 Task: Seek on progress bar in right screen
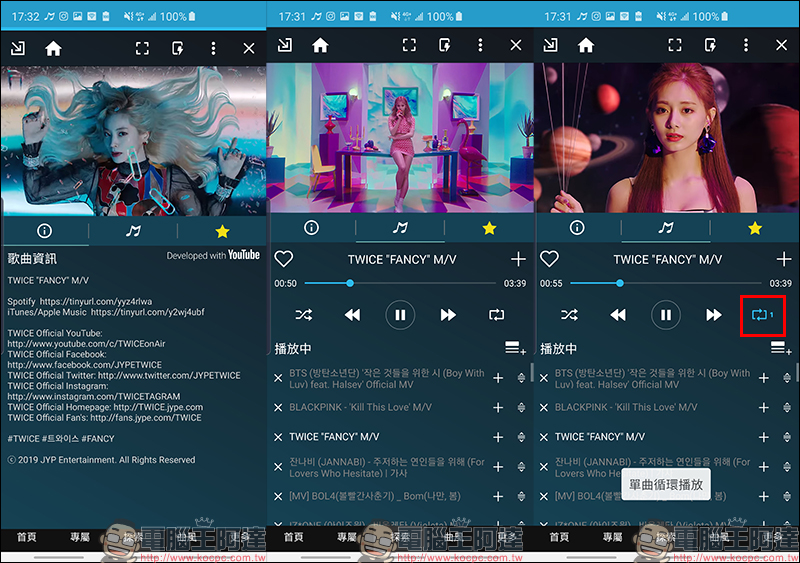click(x=666, y=283)
